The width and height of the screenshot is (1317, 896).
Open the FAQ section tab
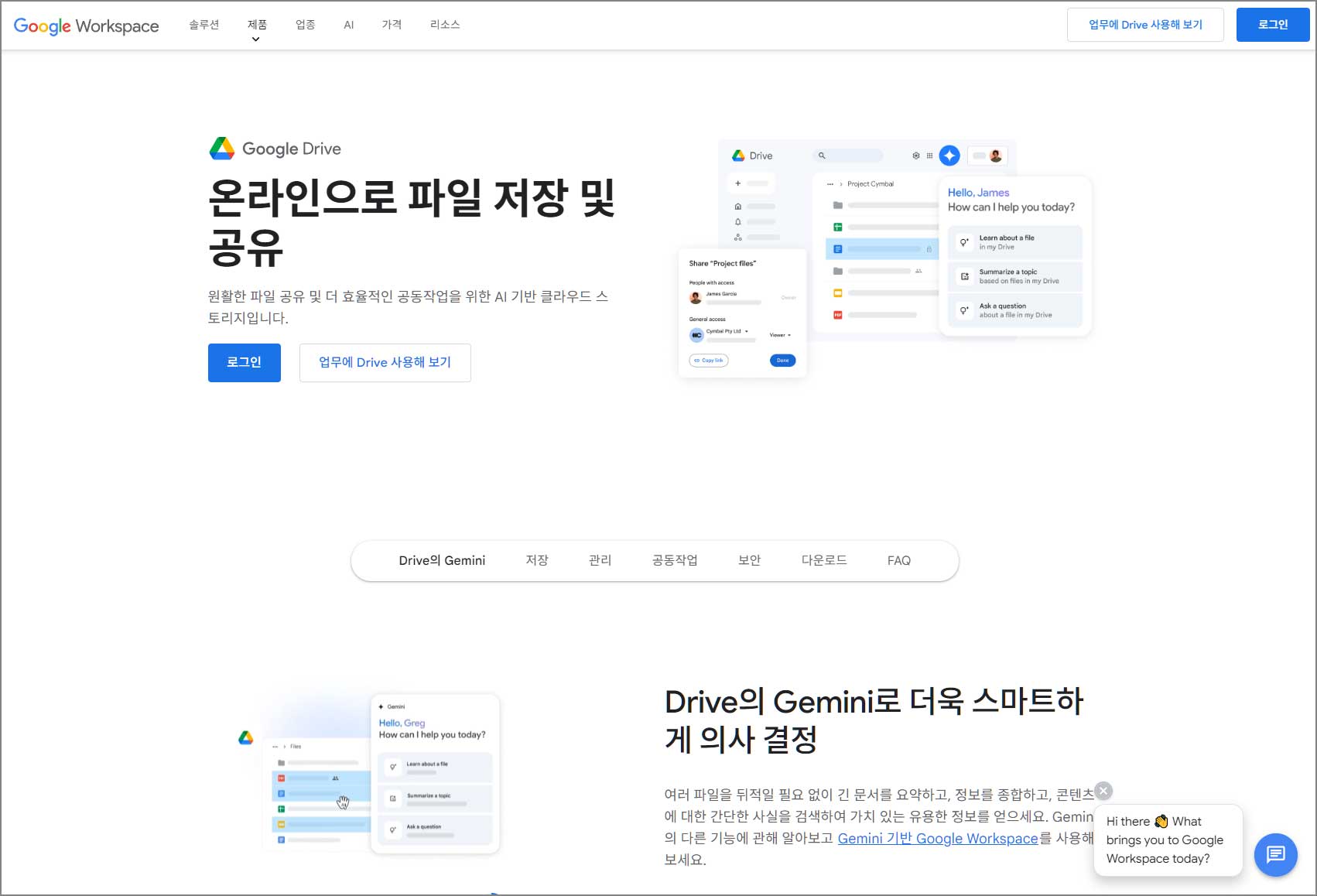[898, 560]
